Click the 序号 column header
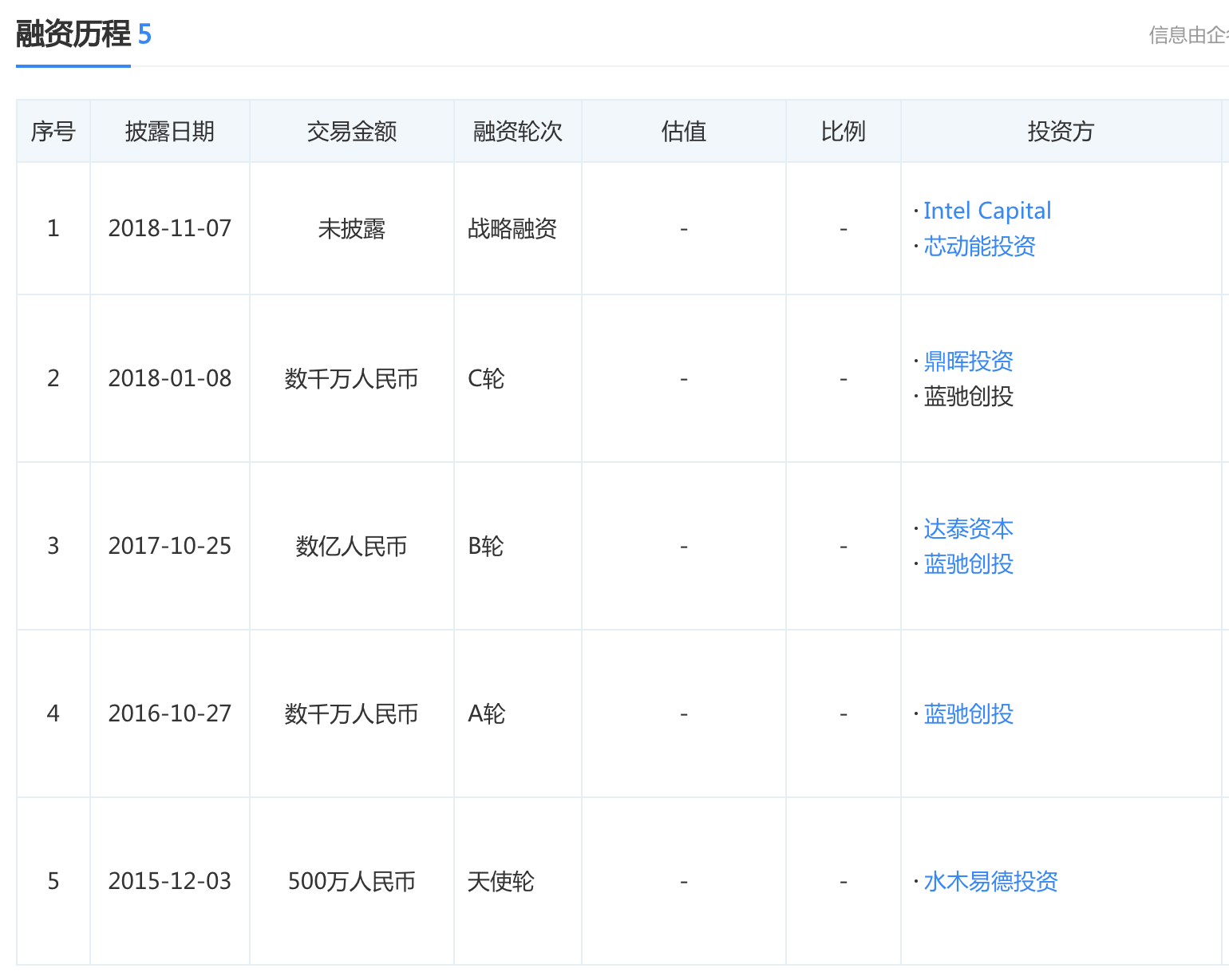Image resolution: width=1229 pixels, height=980 pixels. [x=53, y=131]
